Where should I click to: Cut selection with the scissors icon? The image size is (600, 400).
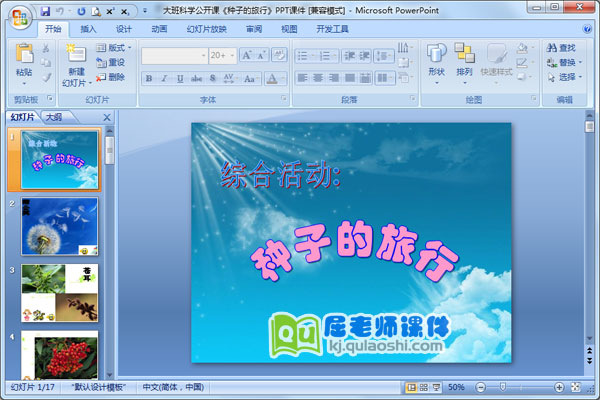coord(46,48)
